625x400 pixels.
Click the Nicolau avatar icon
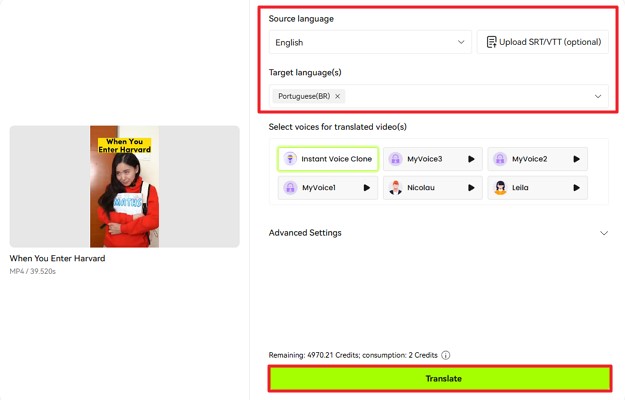click(x=395, y=188)
